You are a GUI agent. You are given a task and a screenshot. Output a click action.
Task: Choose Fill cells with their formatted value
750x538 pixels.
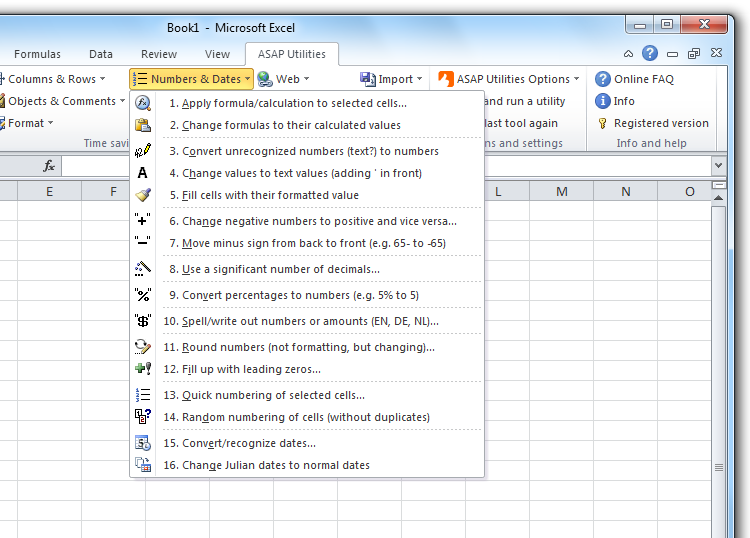click(307, 195)
